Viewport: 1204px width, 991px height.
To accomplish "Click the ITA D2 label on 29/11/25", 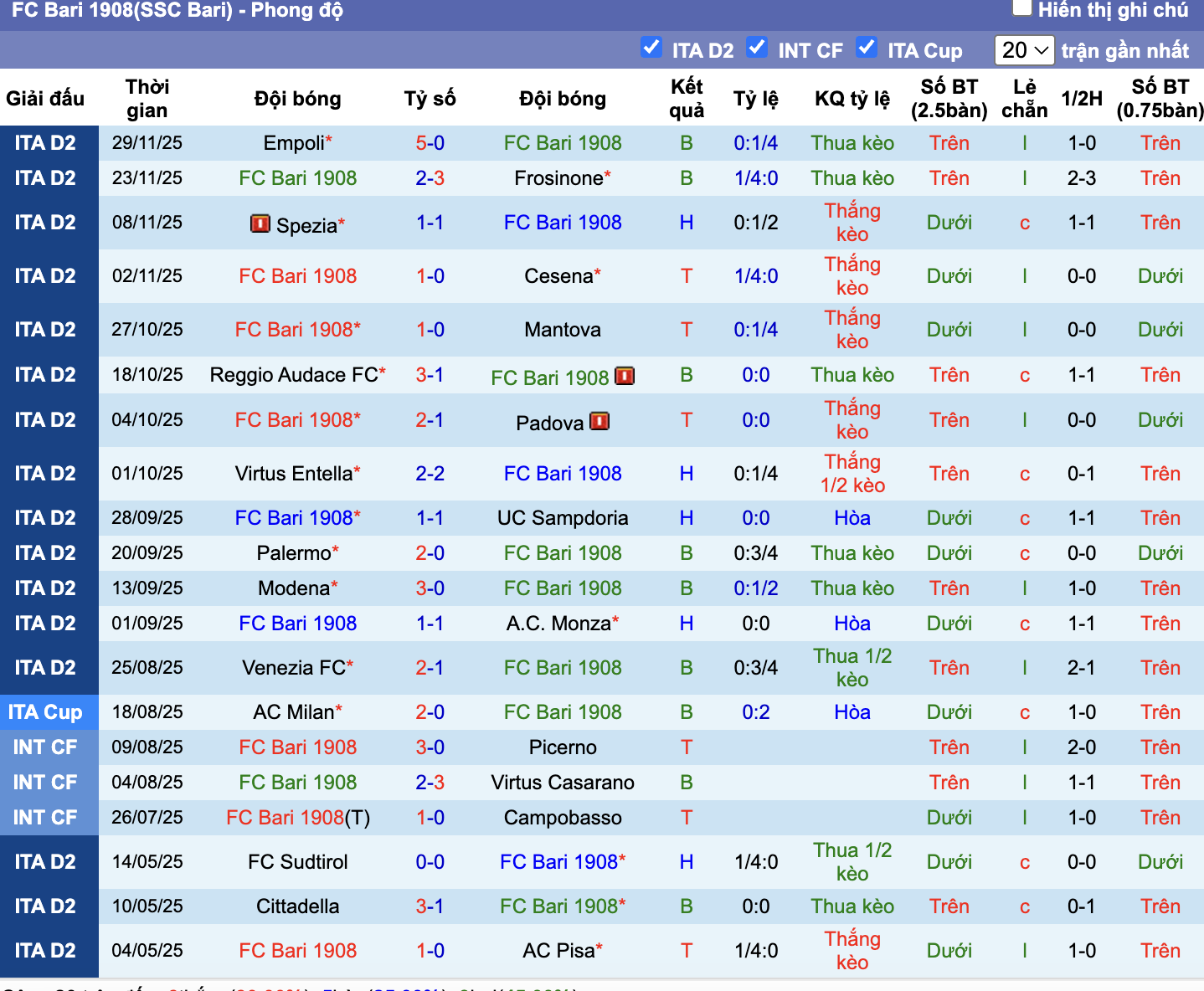I will pos(45,143).
